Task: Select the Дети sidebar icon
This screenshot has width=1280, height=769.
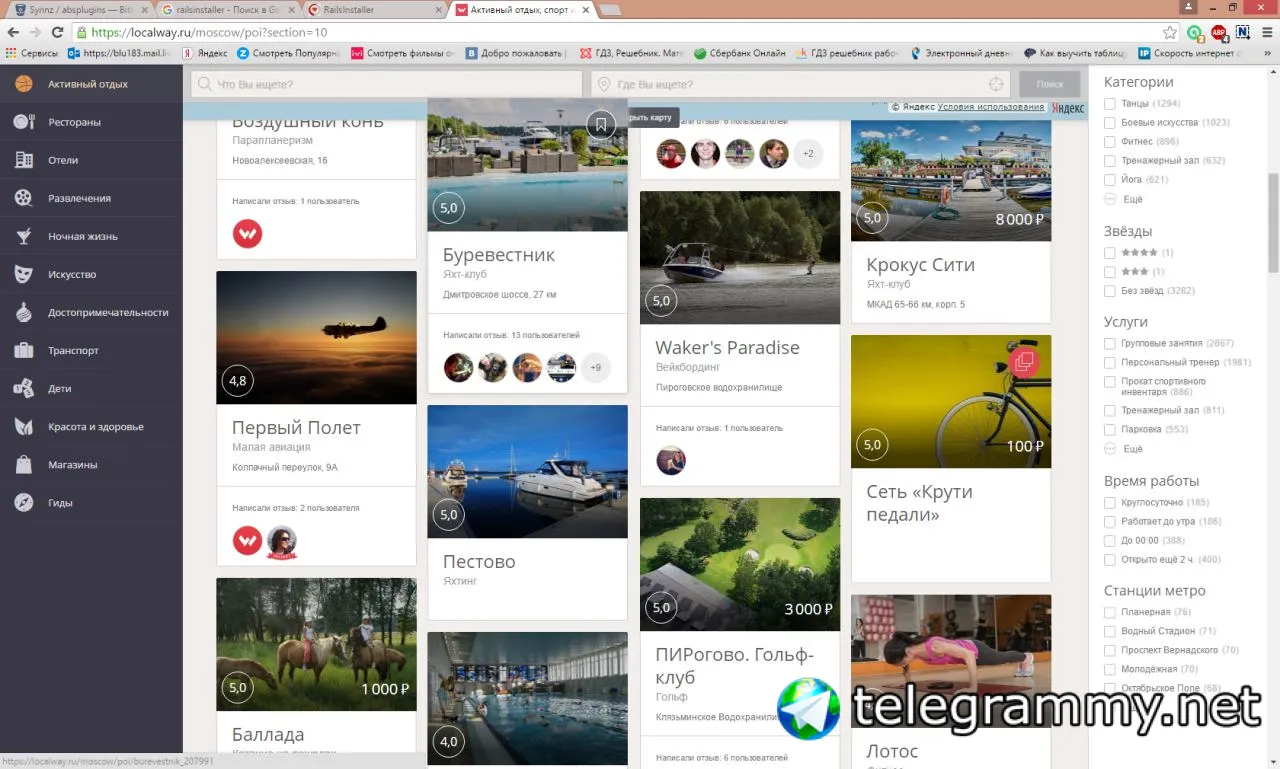Action: tap(24, 388)
